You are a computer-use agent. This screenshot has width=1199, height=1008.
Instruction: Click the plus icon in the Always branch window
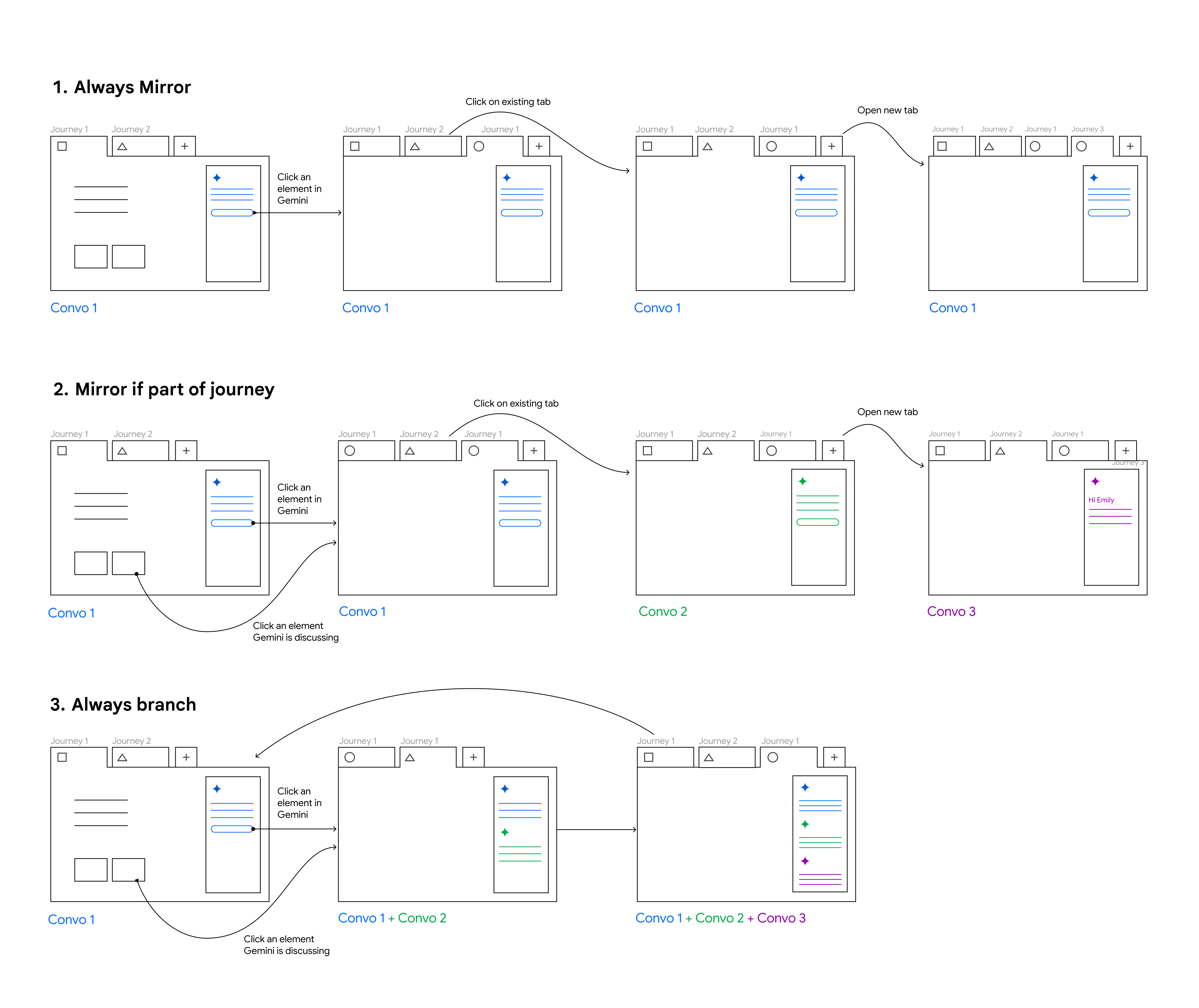click(186, 757)
